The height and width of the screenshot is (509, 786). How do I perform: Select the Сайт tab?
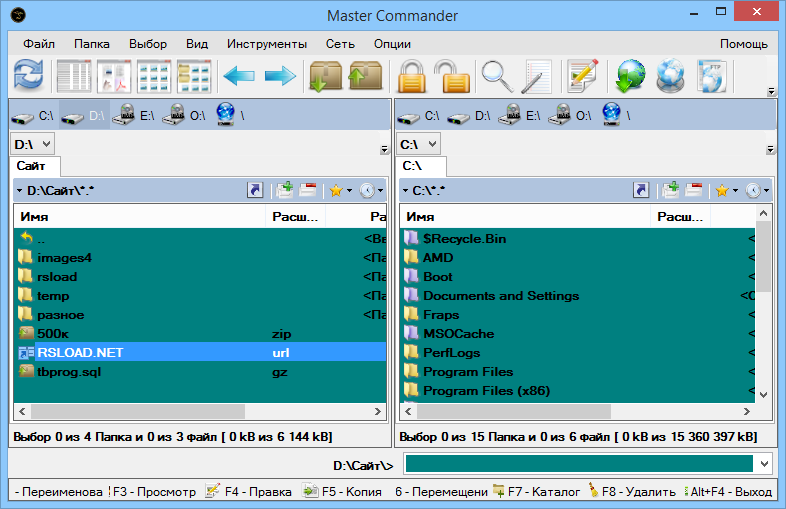click(35, 165)
